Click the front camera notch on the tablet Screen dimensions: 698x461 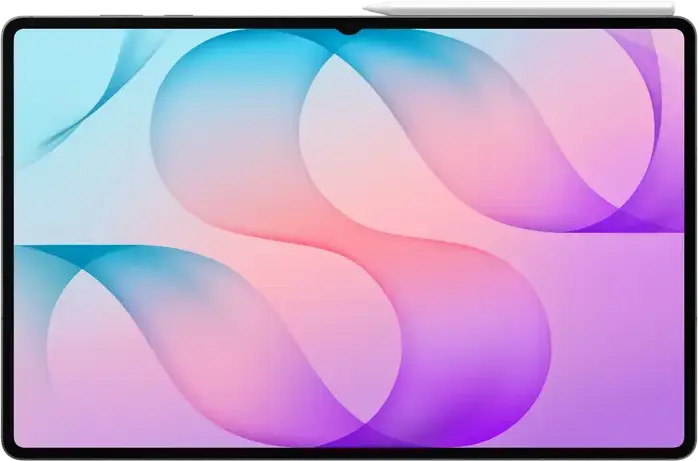(349, 31)
